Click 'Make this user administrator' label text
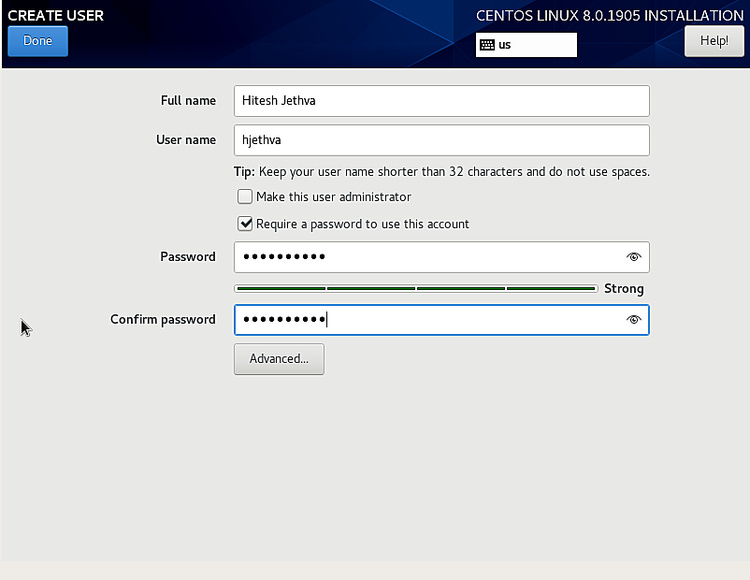The image size is (750, 580). coord(333,197)
